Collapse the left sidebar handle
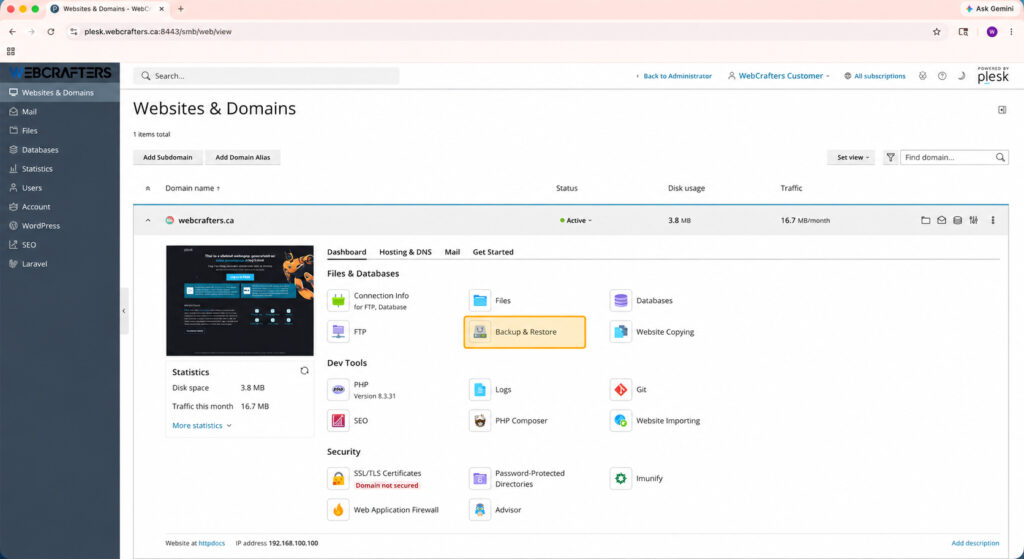The width and height of the screenshot is (1024, 559). click(x=124, y=311)
